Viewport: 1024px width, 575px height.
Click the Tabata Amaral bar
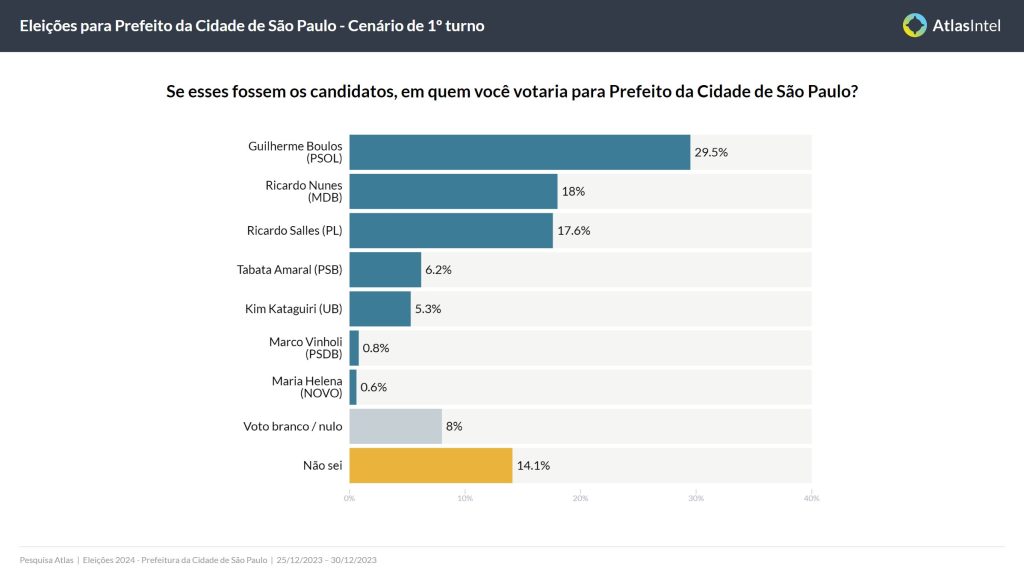pos(385,270)
